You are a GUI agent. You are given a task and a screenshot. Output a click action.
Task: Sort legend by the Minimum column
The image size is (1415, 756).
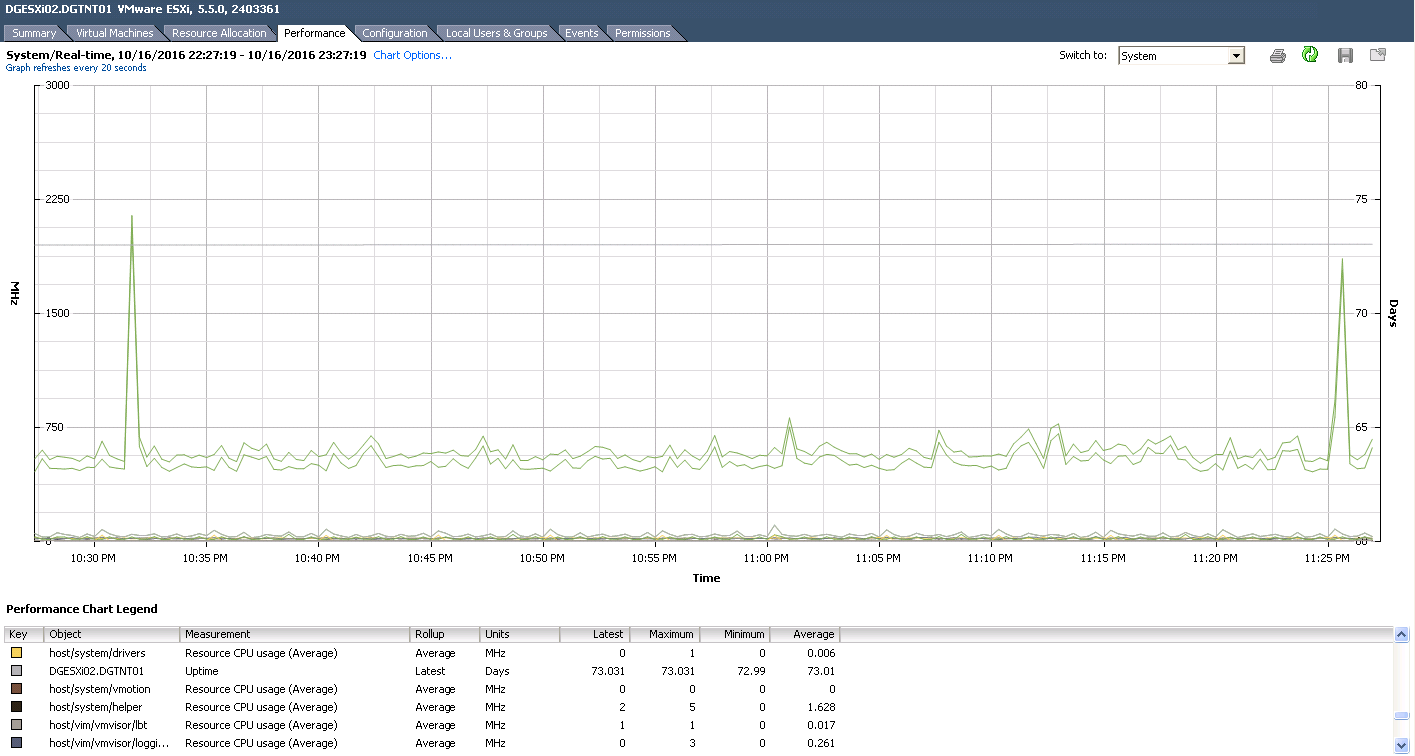(734, 634)
